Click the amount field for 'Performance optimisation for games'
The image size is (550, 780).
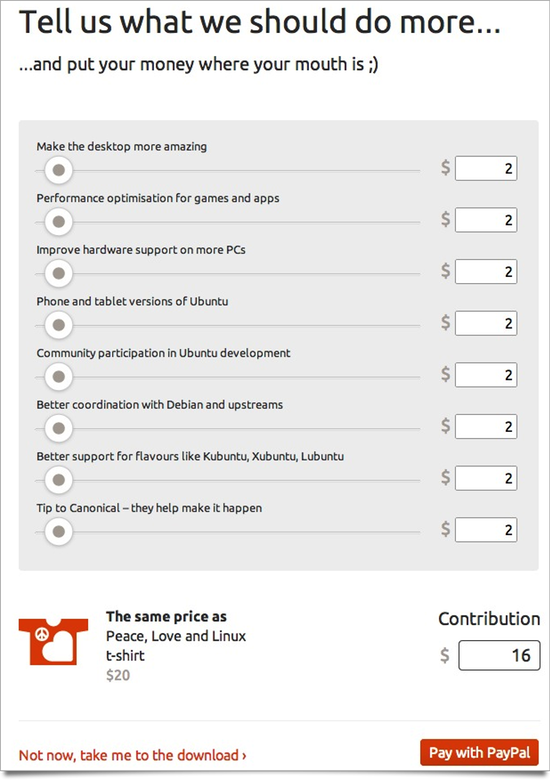tap(486, 220)
